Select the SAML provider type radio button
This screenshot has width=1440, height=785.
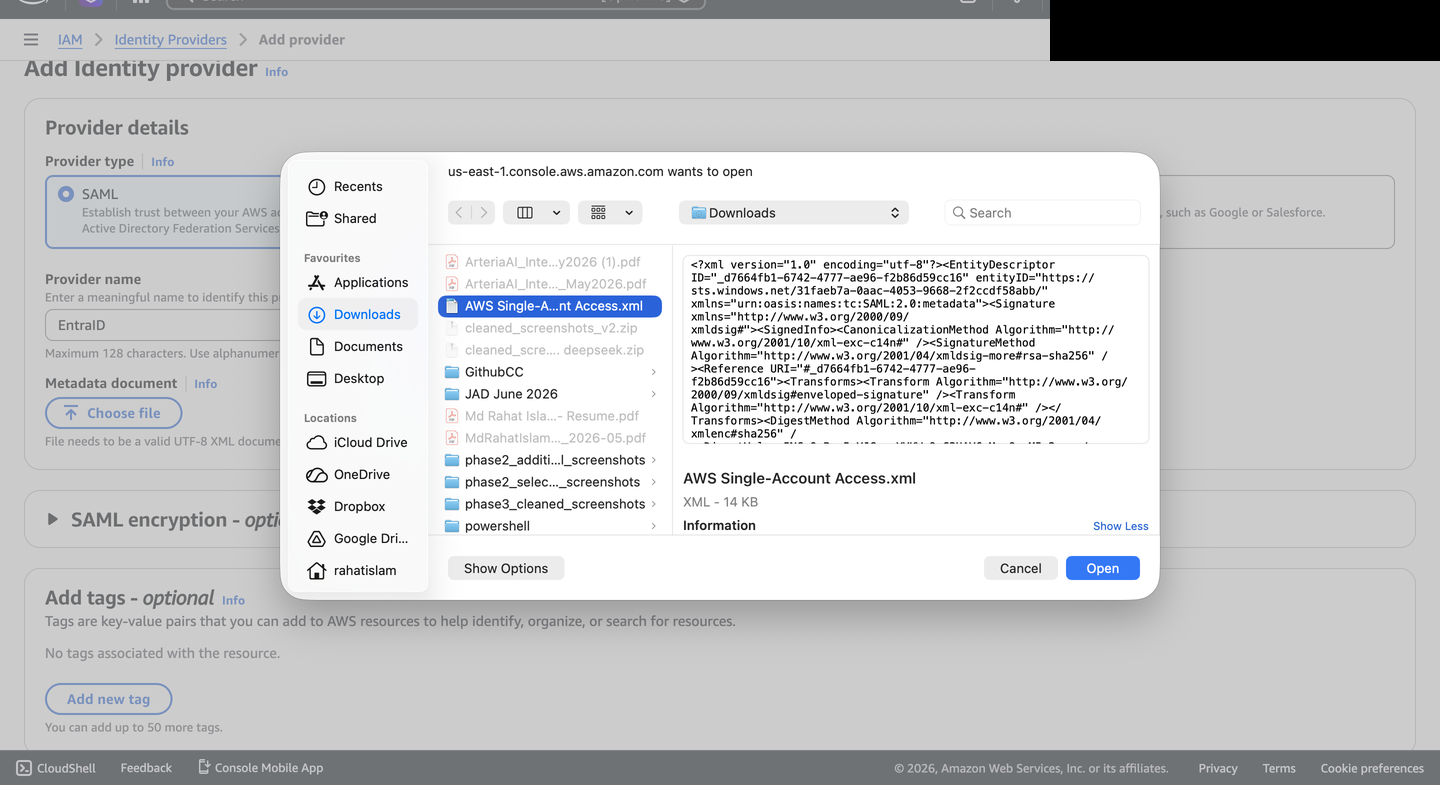pos(66,194)
